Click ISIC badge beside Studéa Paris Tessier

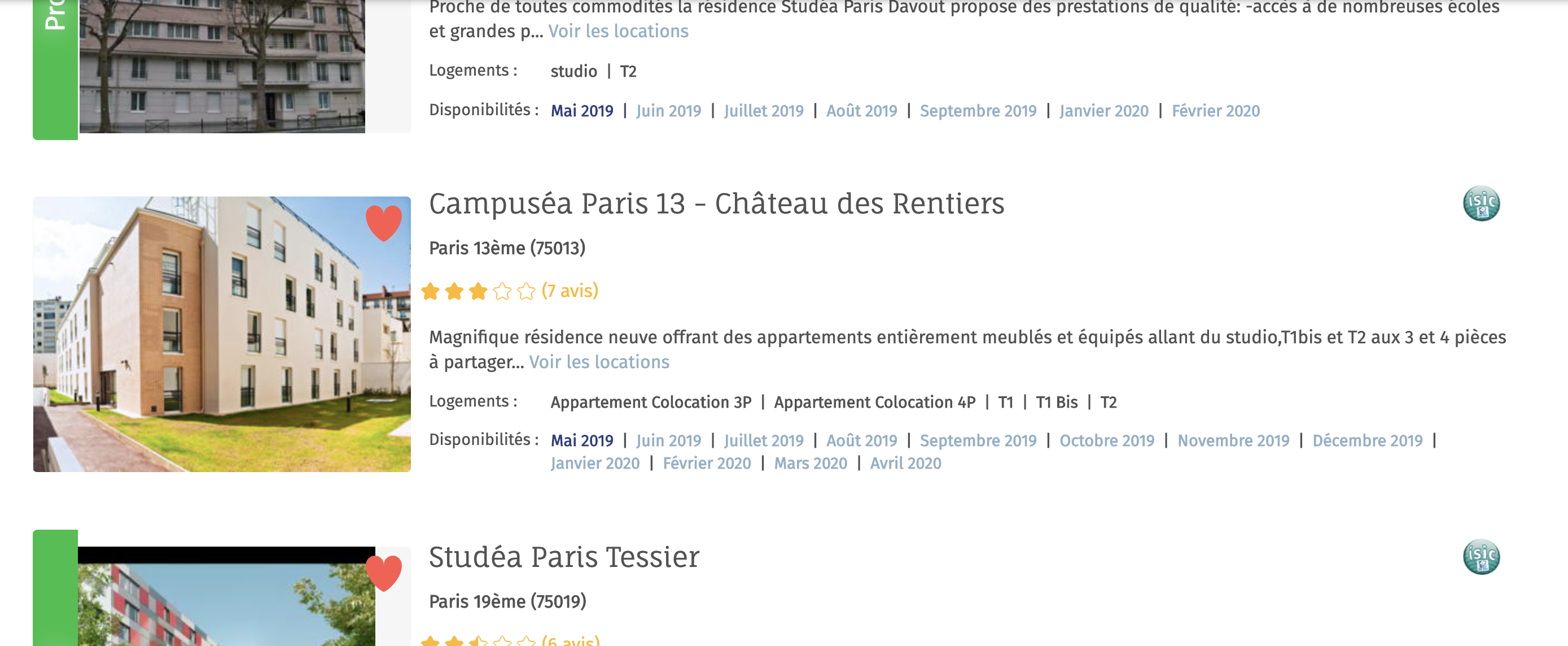click(x=1481, y=557)
